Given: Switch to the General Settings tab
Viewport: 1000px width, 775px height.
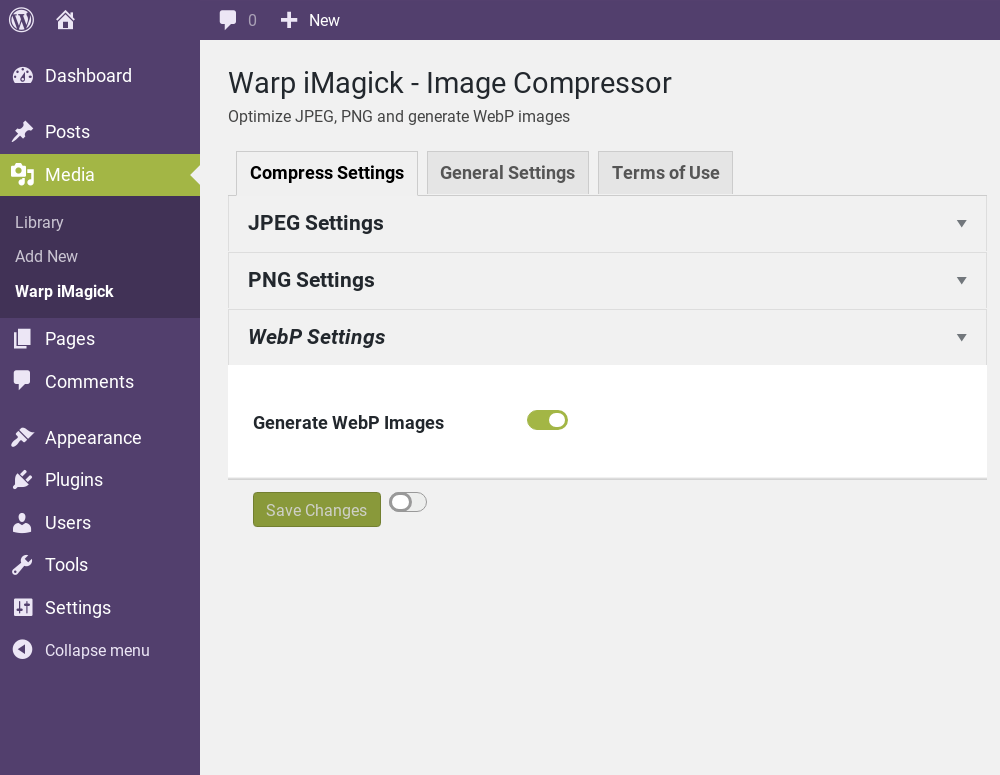Looking at the screenshot, I should (x=507, y=173).
